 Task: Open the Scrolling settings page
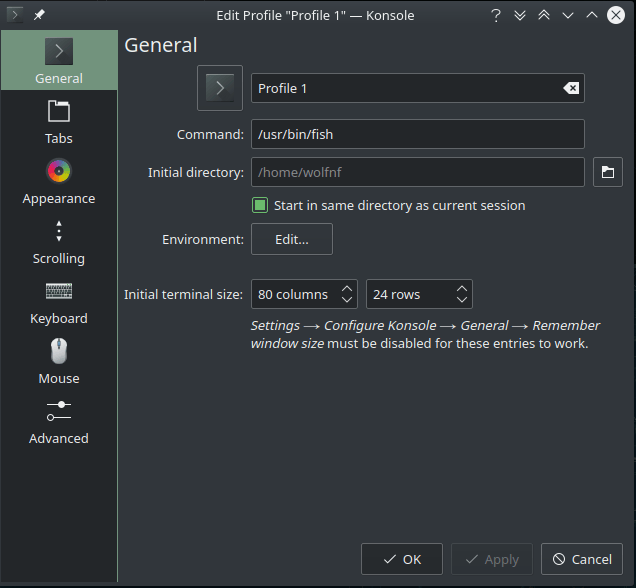59,242
